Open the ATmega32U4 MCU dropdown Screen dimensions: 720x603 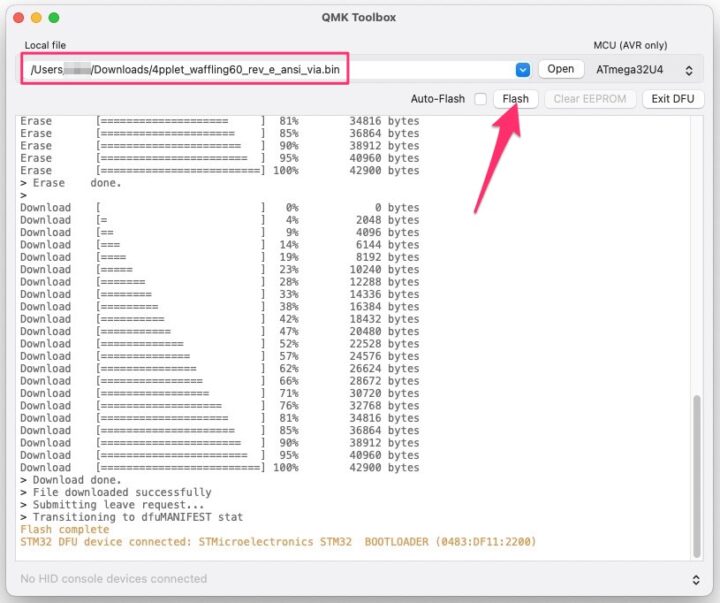tap(644, 70)
